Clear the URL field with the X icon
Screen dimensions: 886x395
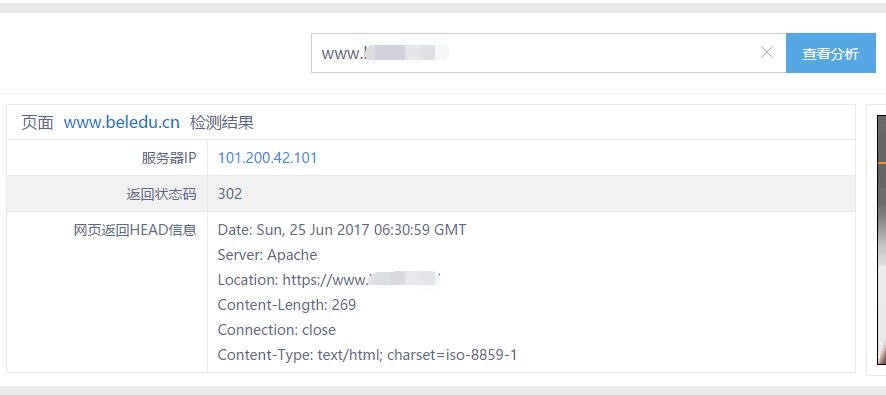[x=766, y=53]
